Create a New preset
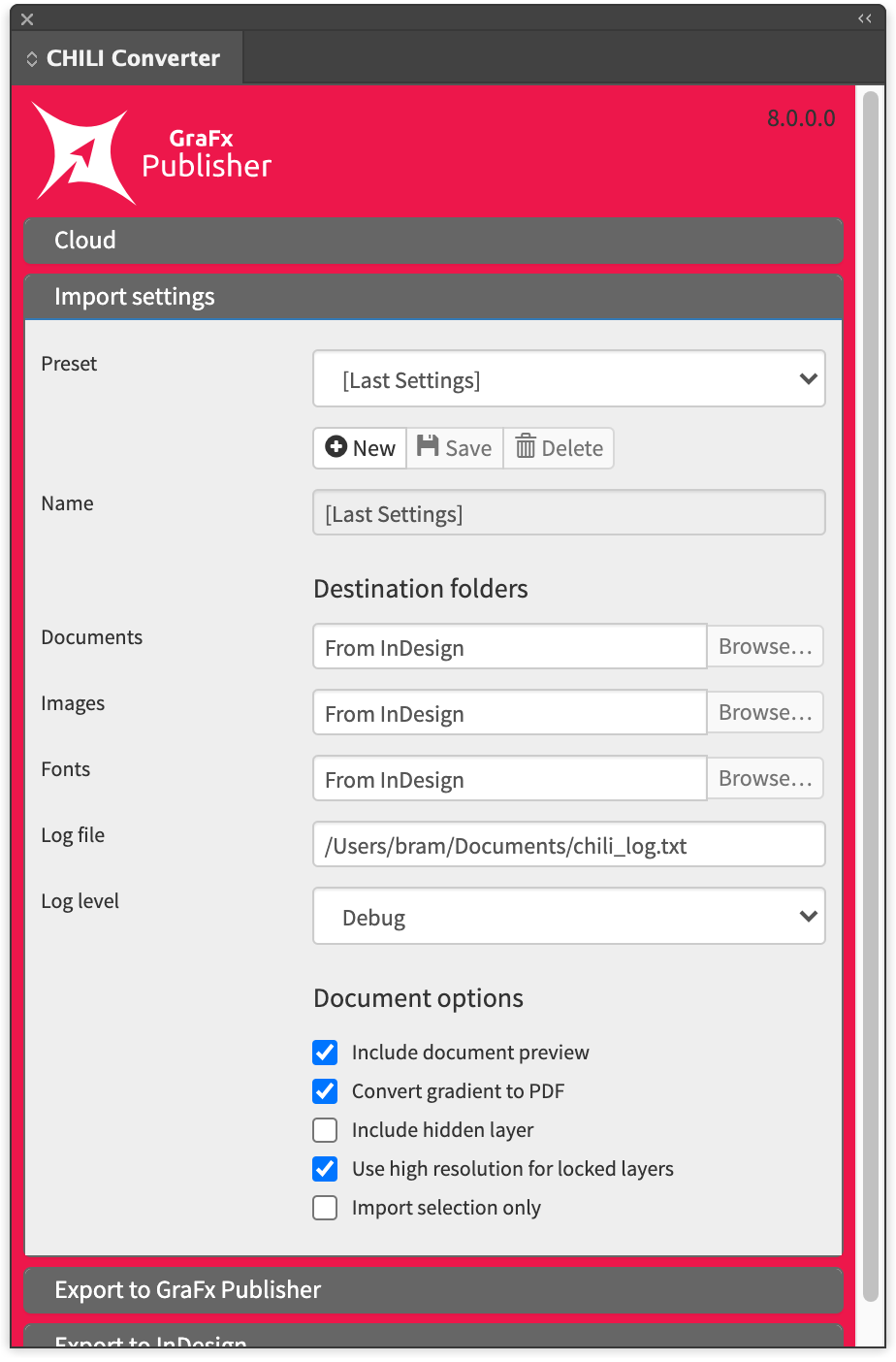 (361, 448)
